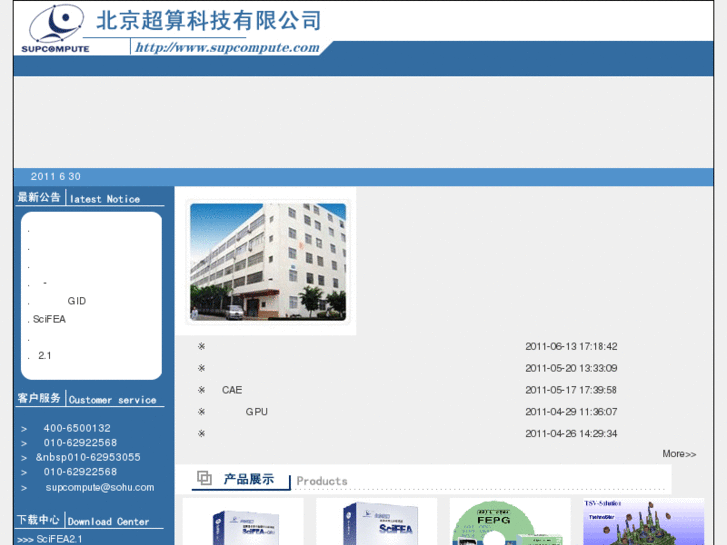
Task: Click the 2011-06-13 17:18:42 news timestamp
Action: pyautogui.click(x=571, y=346)
